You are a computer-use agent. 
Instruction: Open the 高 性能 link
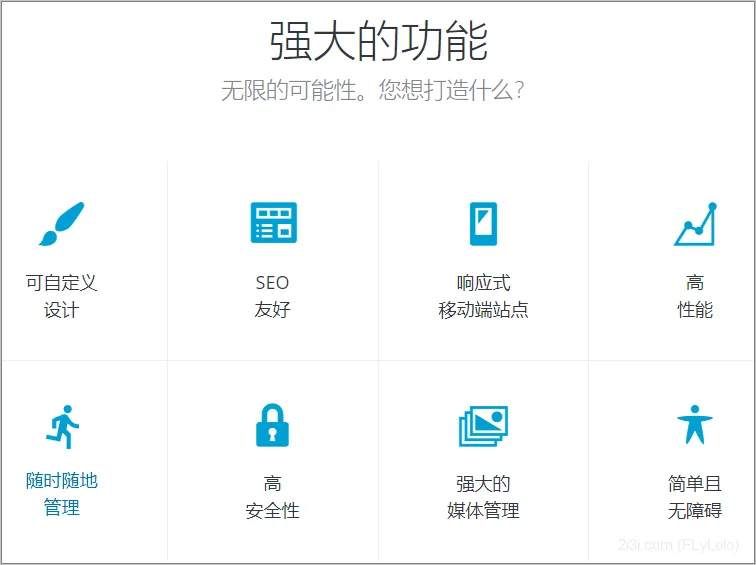click(x=695, y=296)
